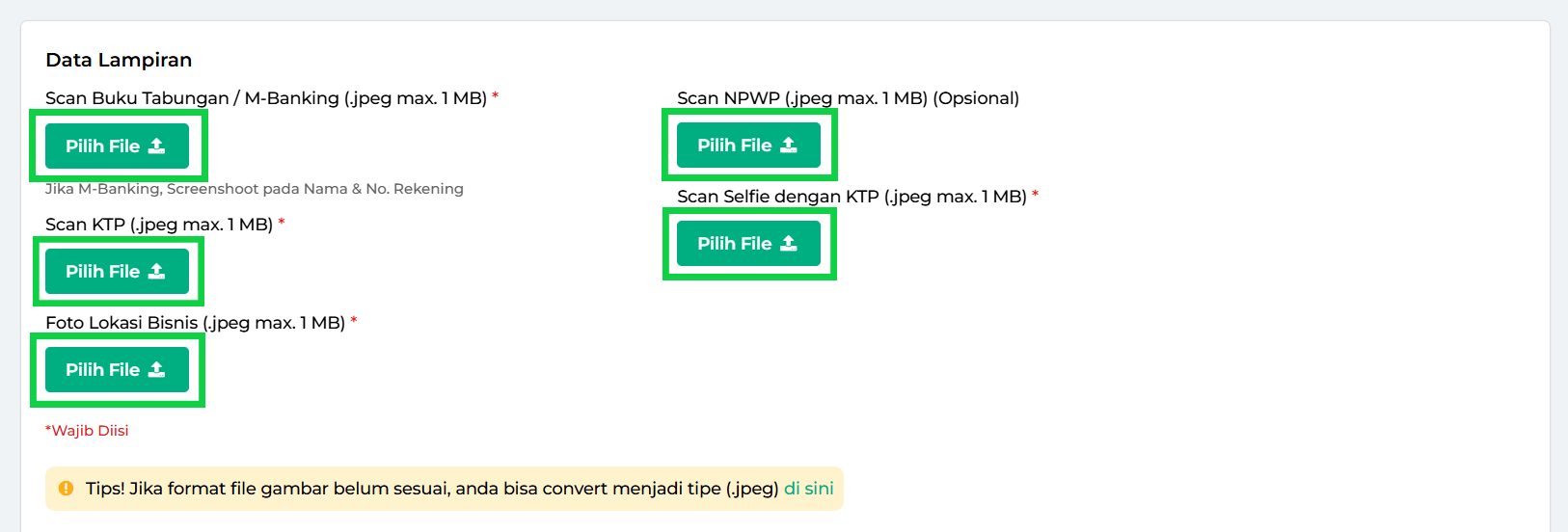Click upload icon under Scan NPWP
This screenshot has height=532, width=1568.
(x=789, y=146)
